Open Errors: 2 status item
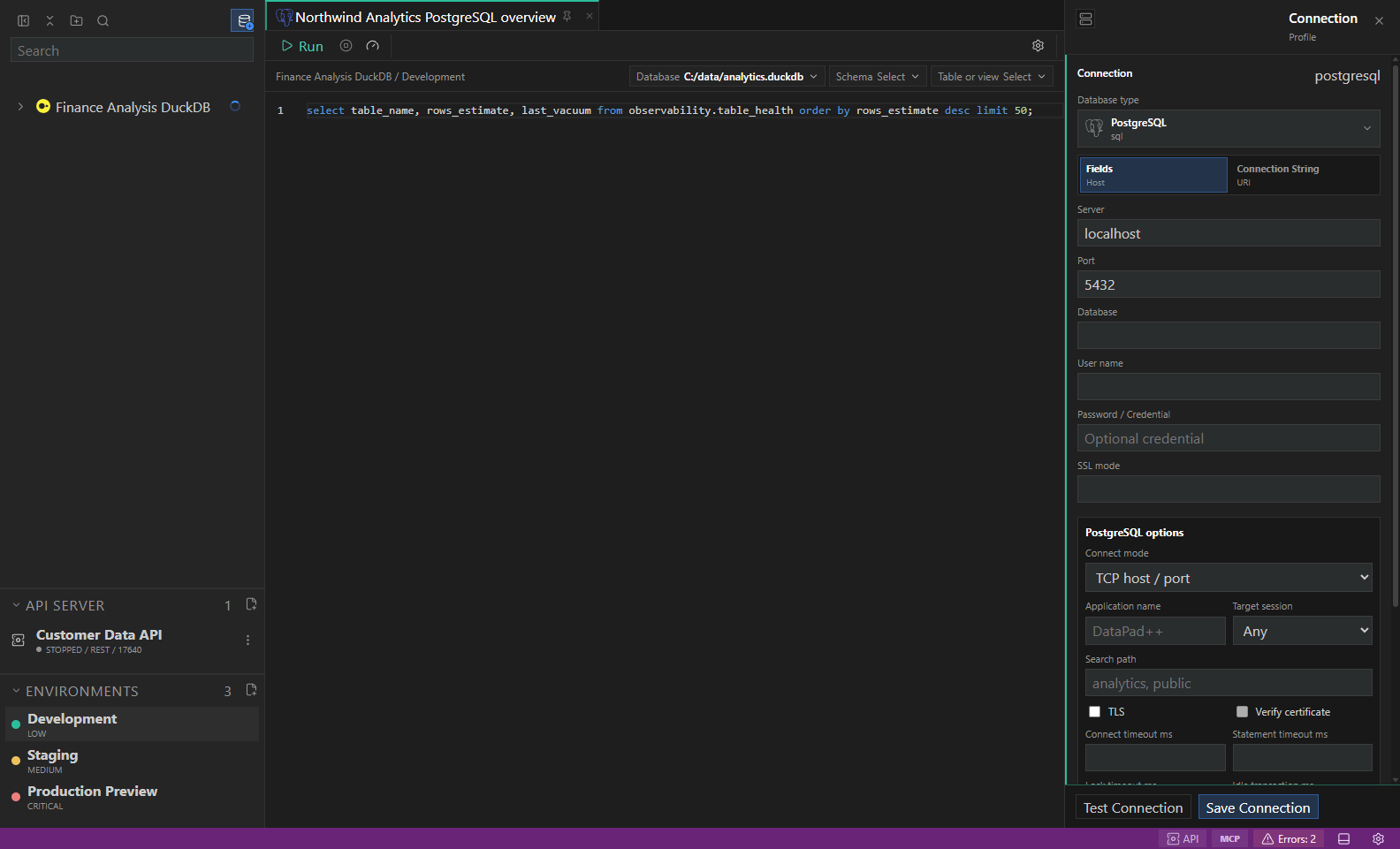 click(x=1289, y=839)
